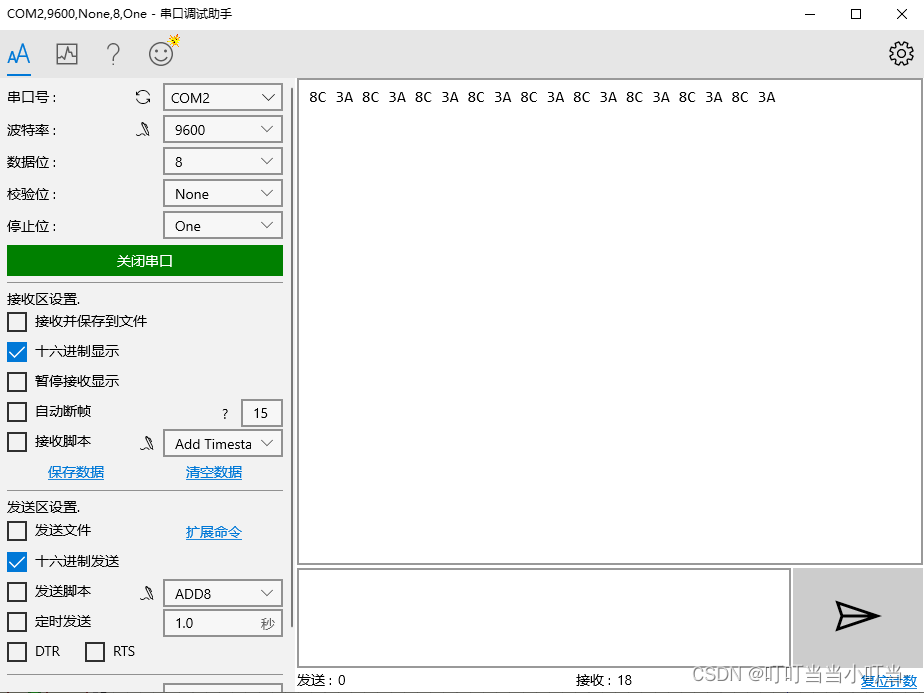The width and height of the screenshot is (924, 693).
Task: Click the 发送区设置 section label
Action: tap(44, 507)
